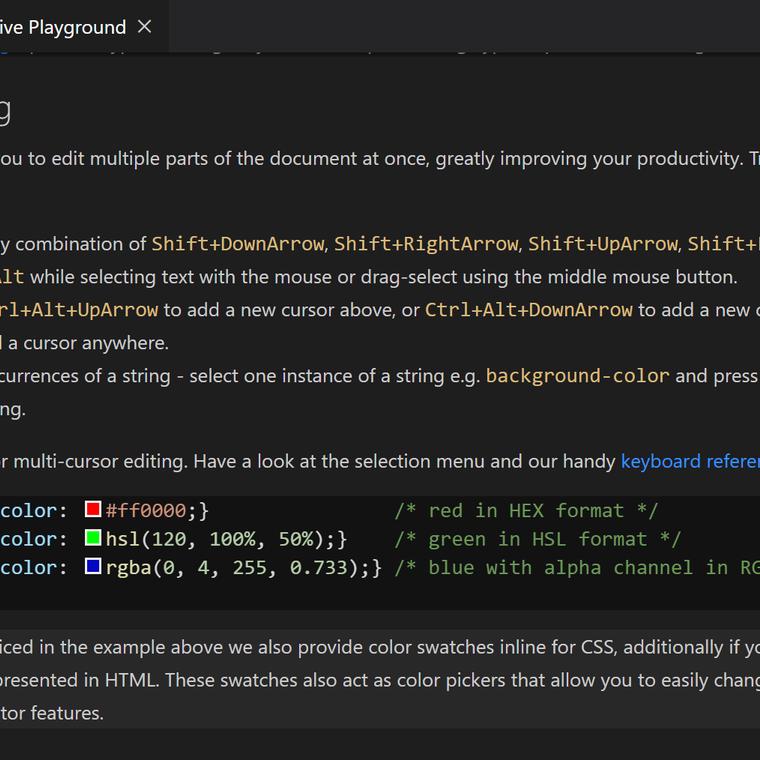Open the red #ff0000 color swatch

point(93,511)
